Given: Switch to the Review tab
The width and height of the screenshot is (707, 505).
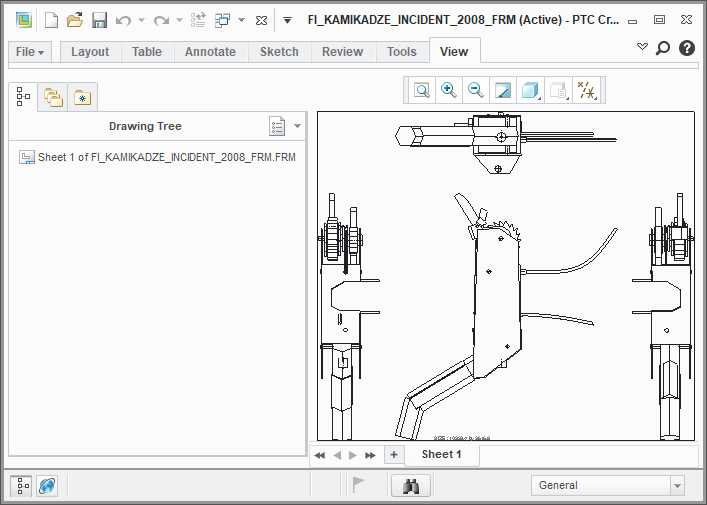Looking at the screenshot, I should pyautogui.click(x=342, y=52).
